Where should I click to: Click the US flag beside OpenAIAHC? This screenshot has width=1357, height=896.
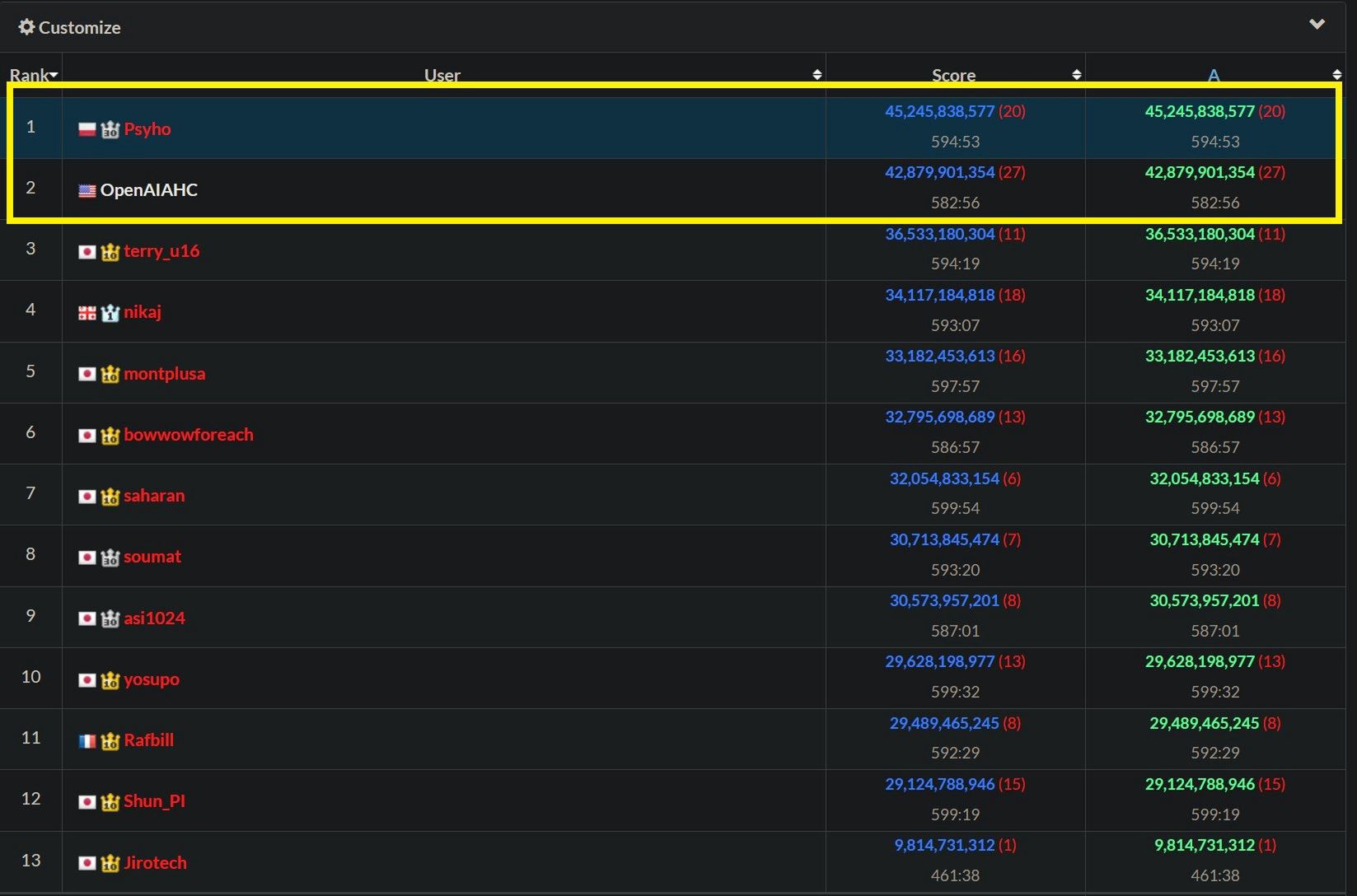(87, 190)
